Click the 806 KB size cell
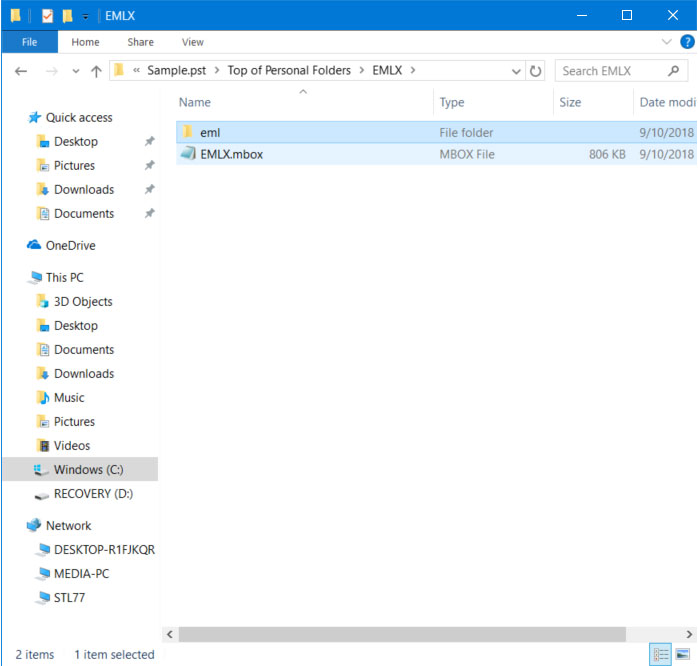 click(x=607, y=154)
